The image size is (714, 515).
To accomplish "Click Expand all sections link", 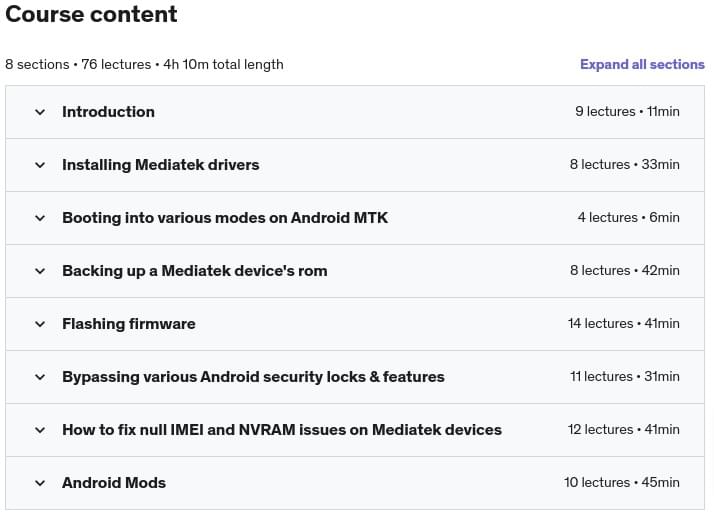I will click(x=642, y=64).
